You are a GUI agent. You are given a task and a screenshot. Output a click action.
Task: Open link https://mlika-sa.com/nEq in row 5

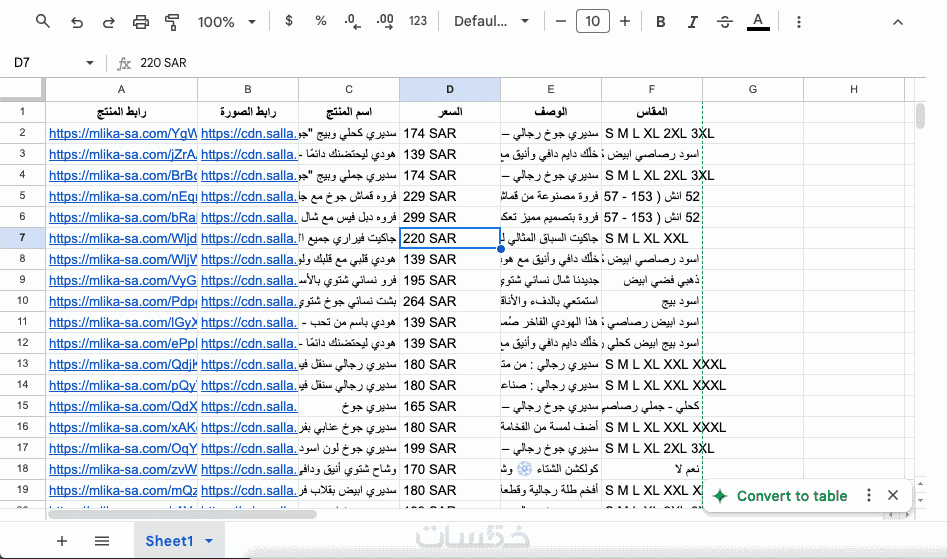coord(123,196)
